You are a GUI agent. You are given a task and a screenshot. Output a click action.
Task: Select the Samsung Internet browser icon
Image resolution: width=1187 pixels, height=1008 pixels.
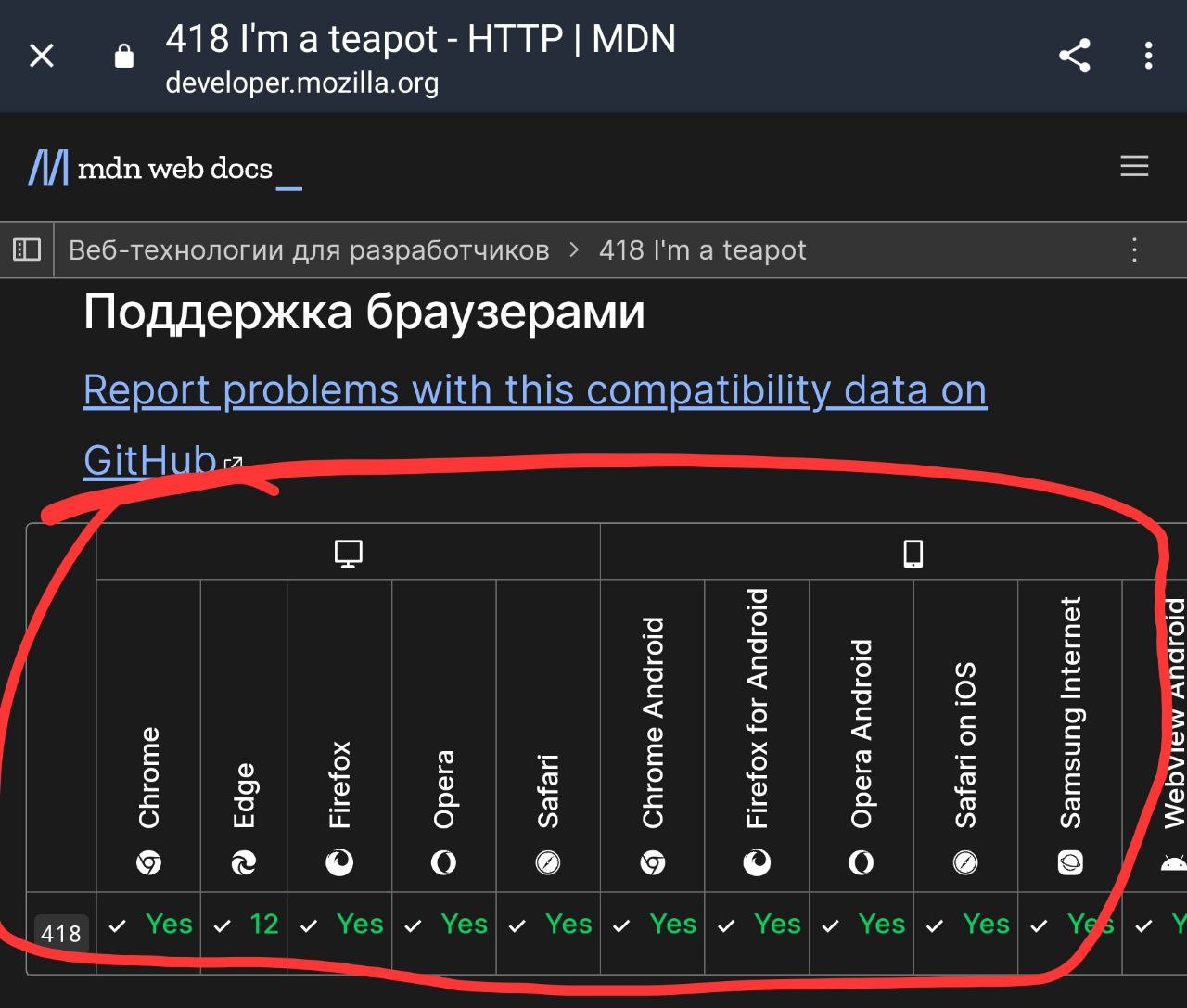tap(1070, 864)
